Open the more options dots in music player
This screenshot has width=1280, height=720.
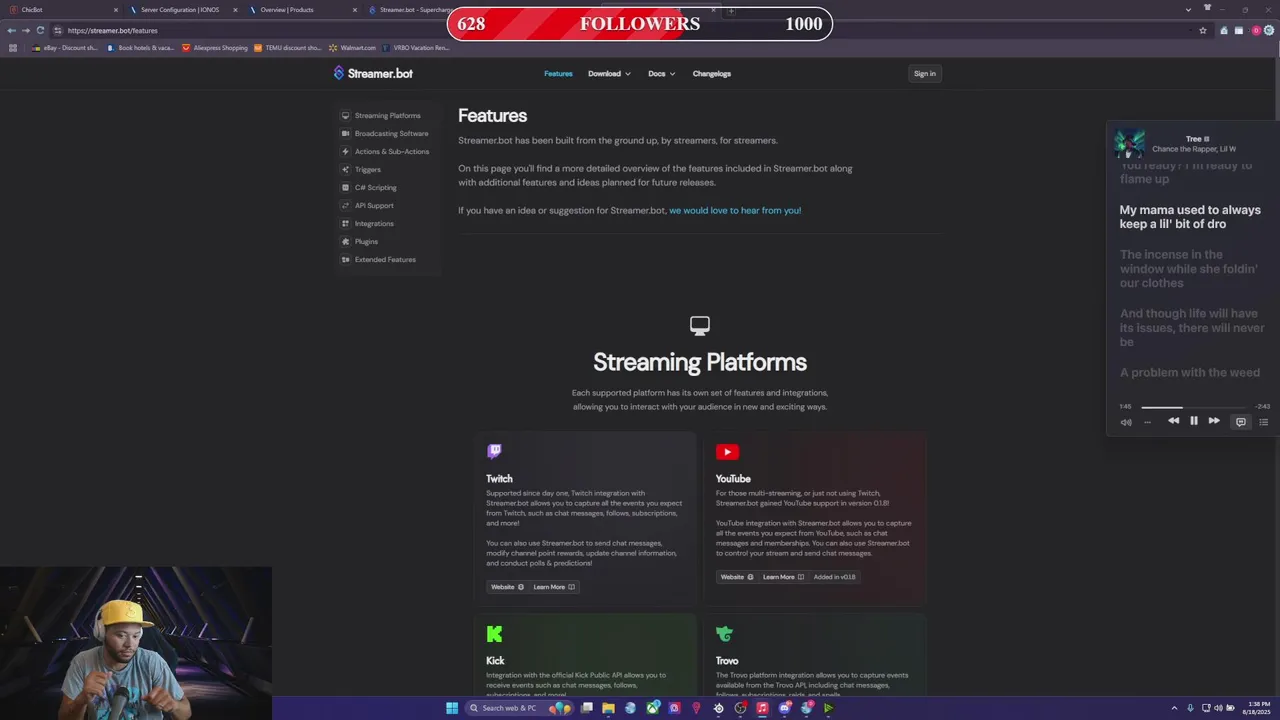tap(1147, 421)
